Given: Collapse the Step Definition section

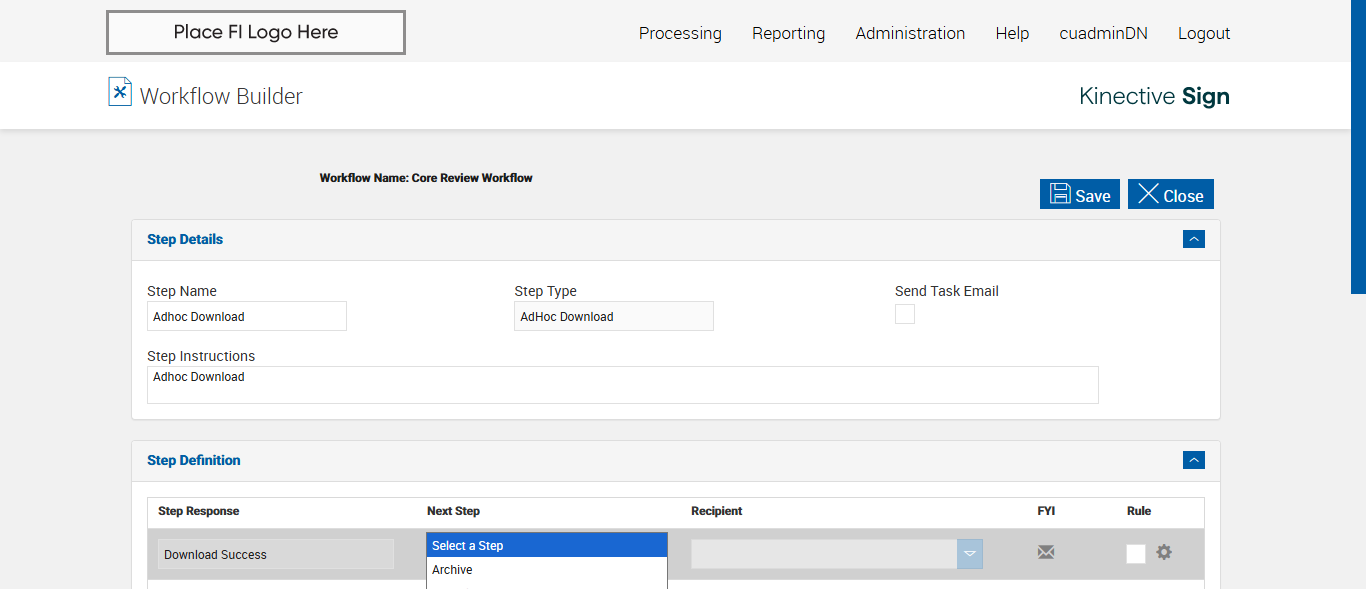Looking at the screenshot, I should [x=1193, y=460].
